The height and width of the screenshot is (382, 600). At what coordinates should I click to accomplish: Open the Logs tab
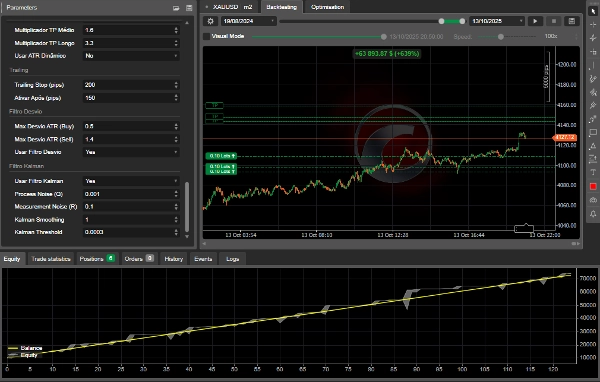click(x=232, y=259)
